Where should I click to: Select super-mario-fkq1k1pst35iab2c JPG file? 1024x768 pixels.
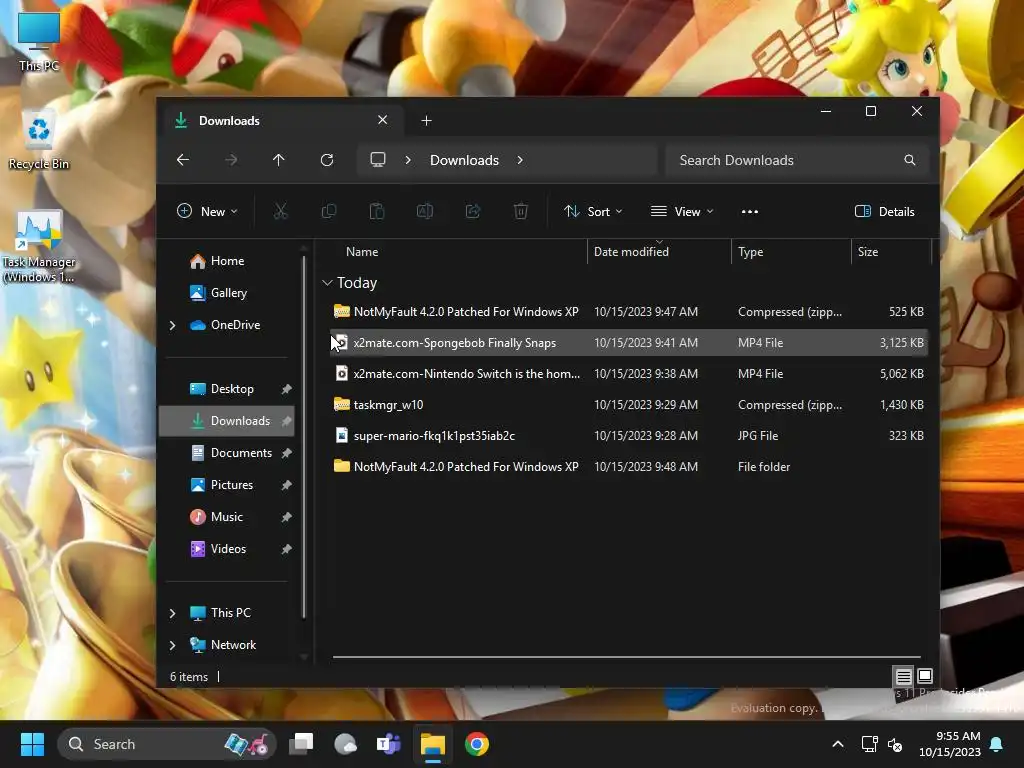coord(628,436)
